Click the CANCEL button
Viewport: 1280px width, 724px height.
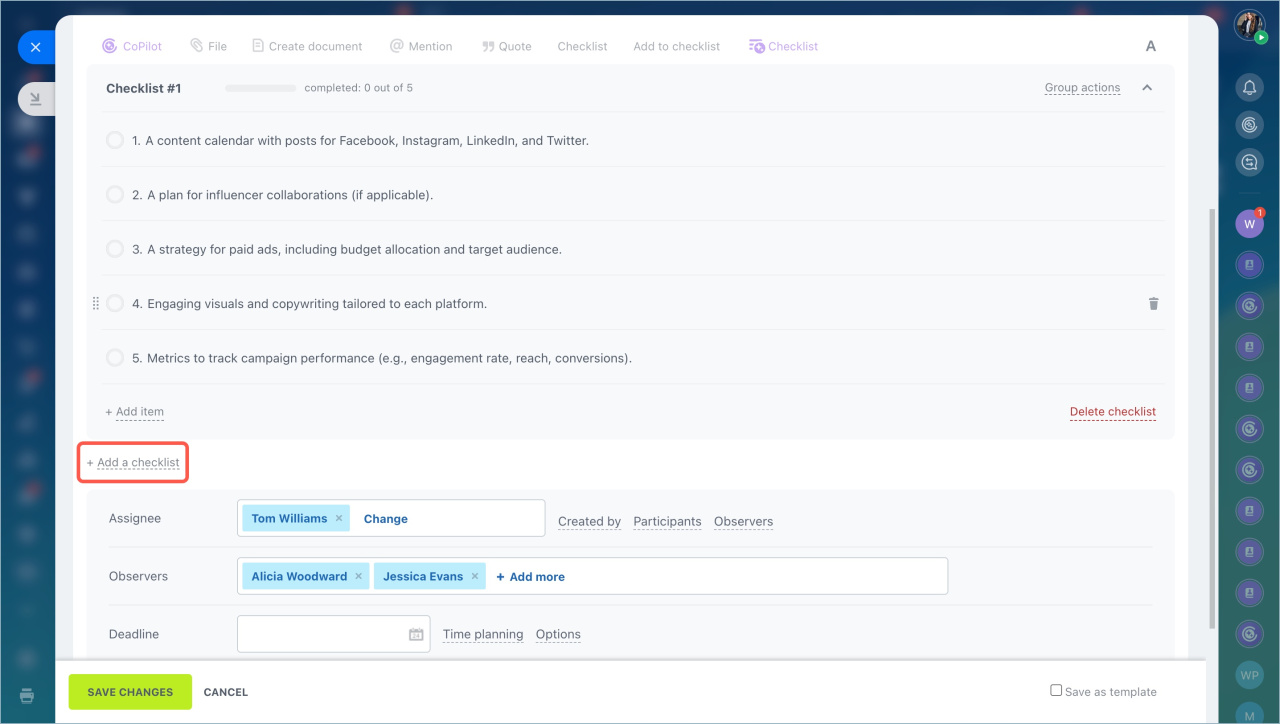[x=226, y=692]
